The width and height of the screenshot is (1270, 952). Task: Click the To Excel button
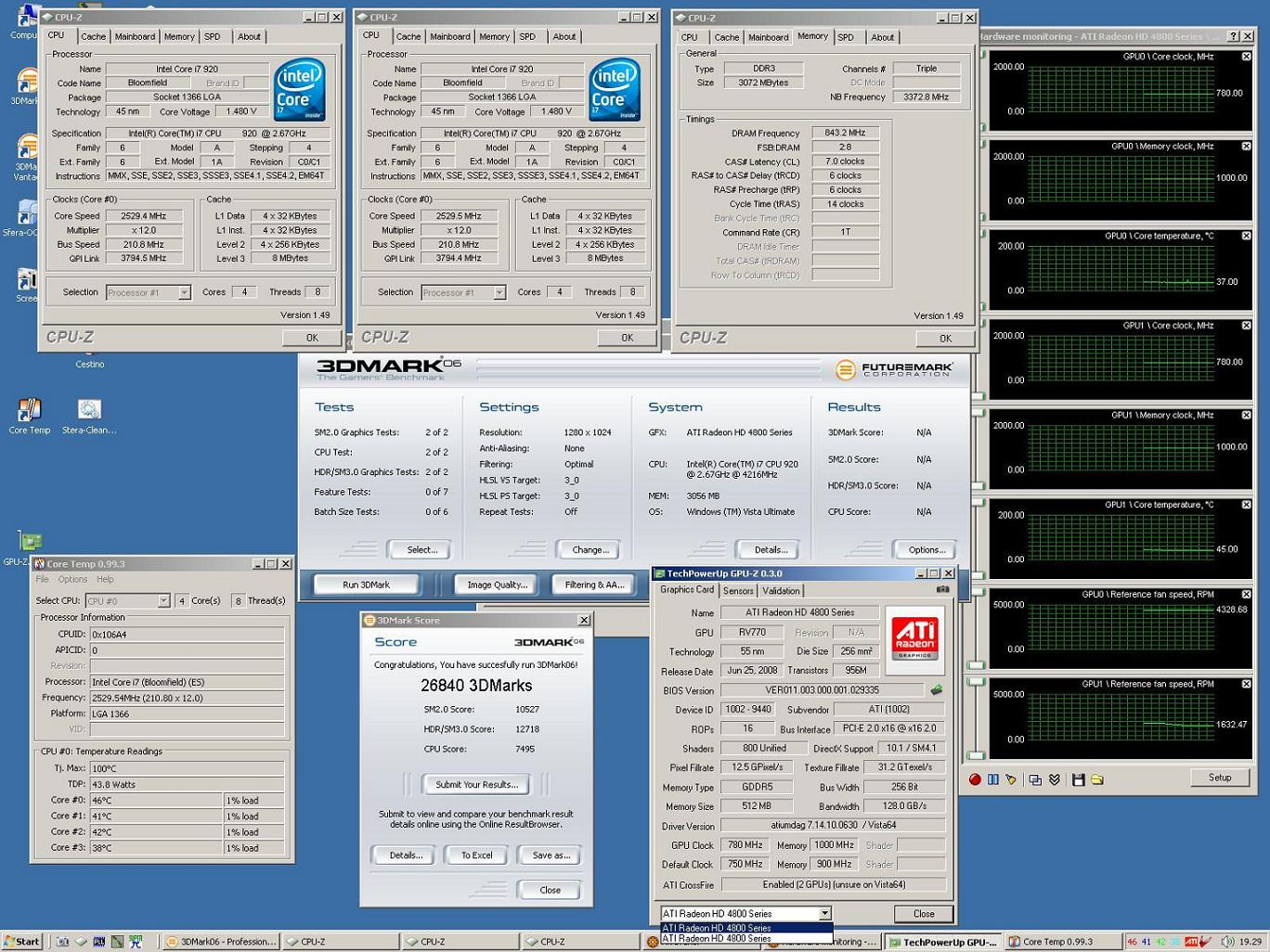click(477, 856)
